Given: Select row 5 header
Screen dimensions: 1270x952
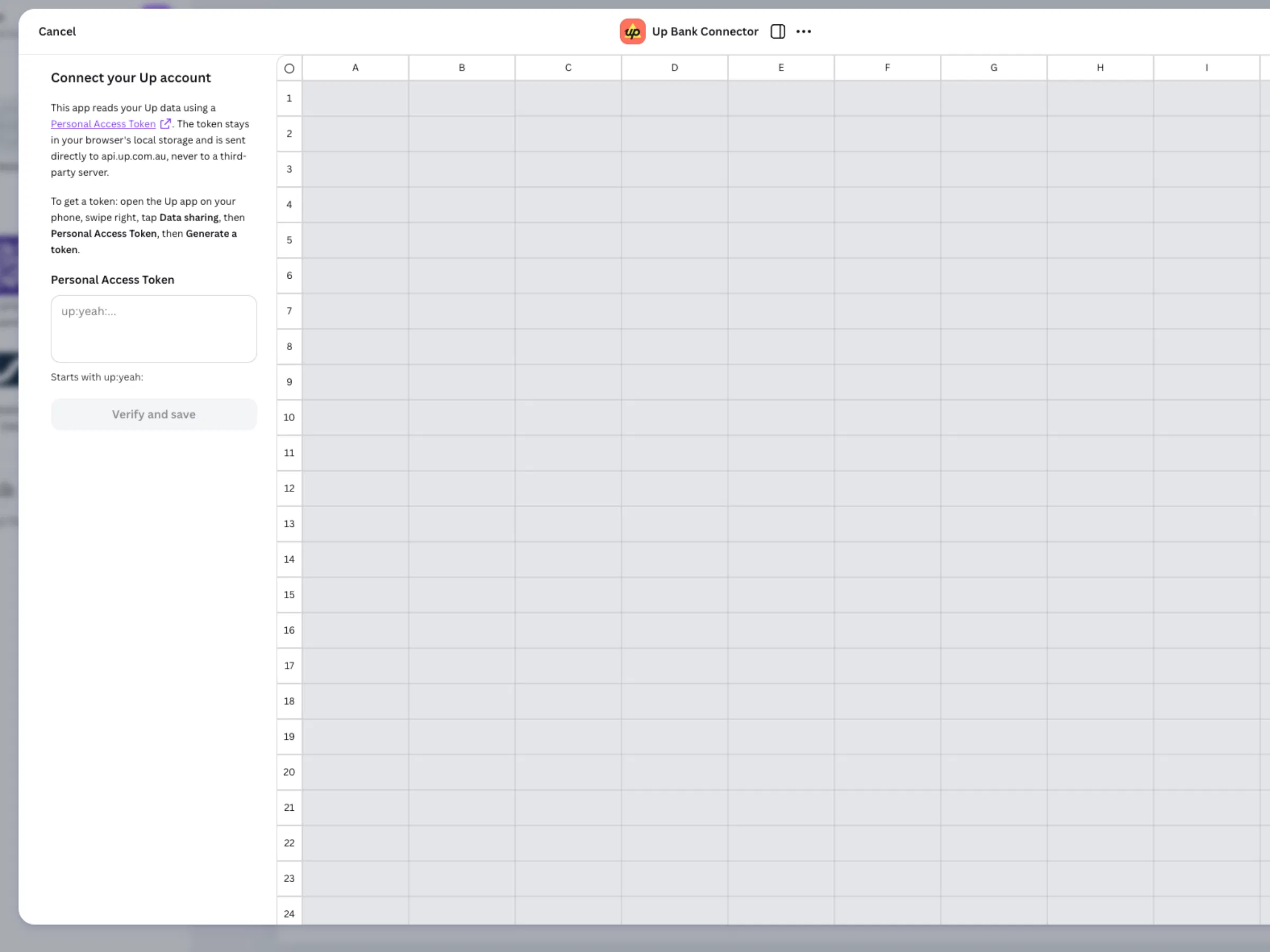Looking at the screenshot, I should (289, 240).
